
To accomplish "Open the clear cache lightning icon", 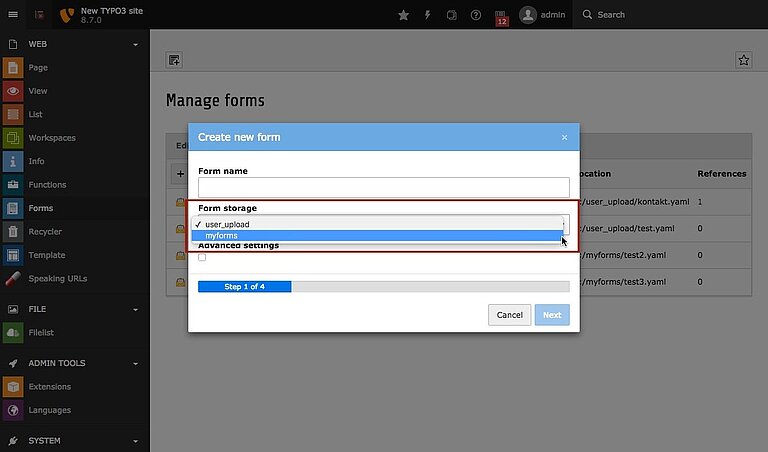I will click(x=428, y=15).
